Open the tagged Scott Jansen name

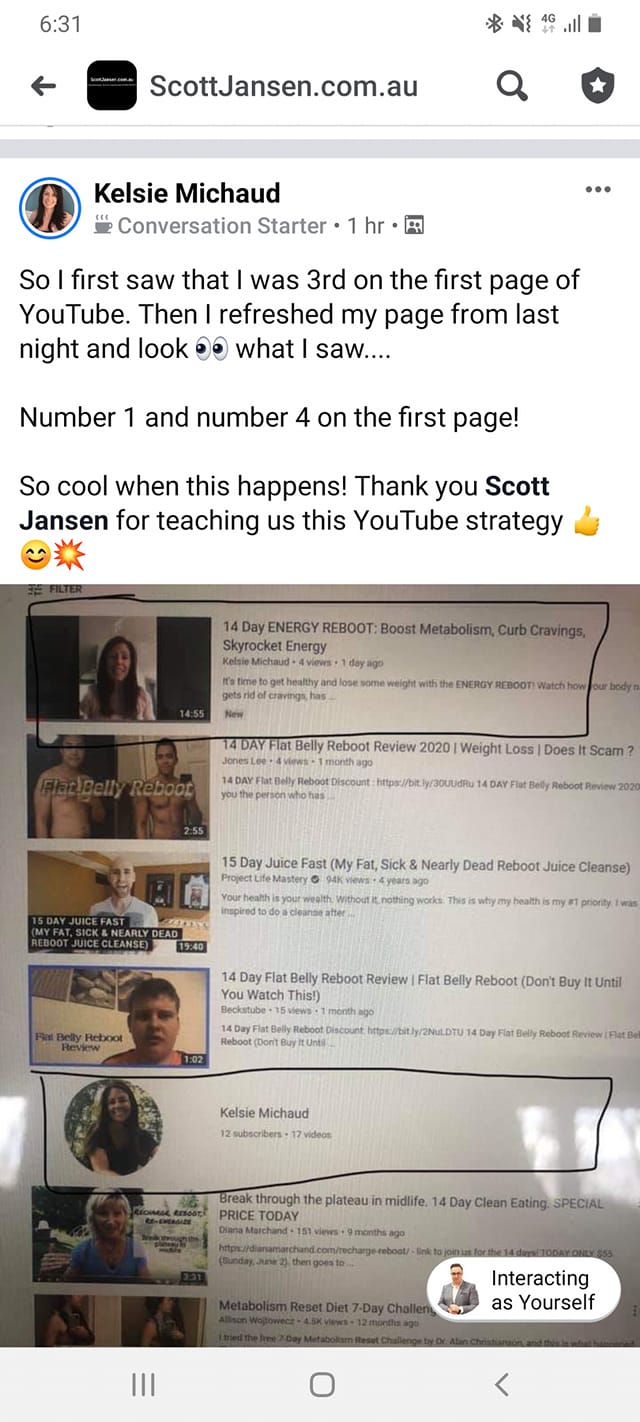tap(284, 503)
